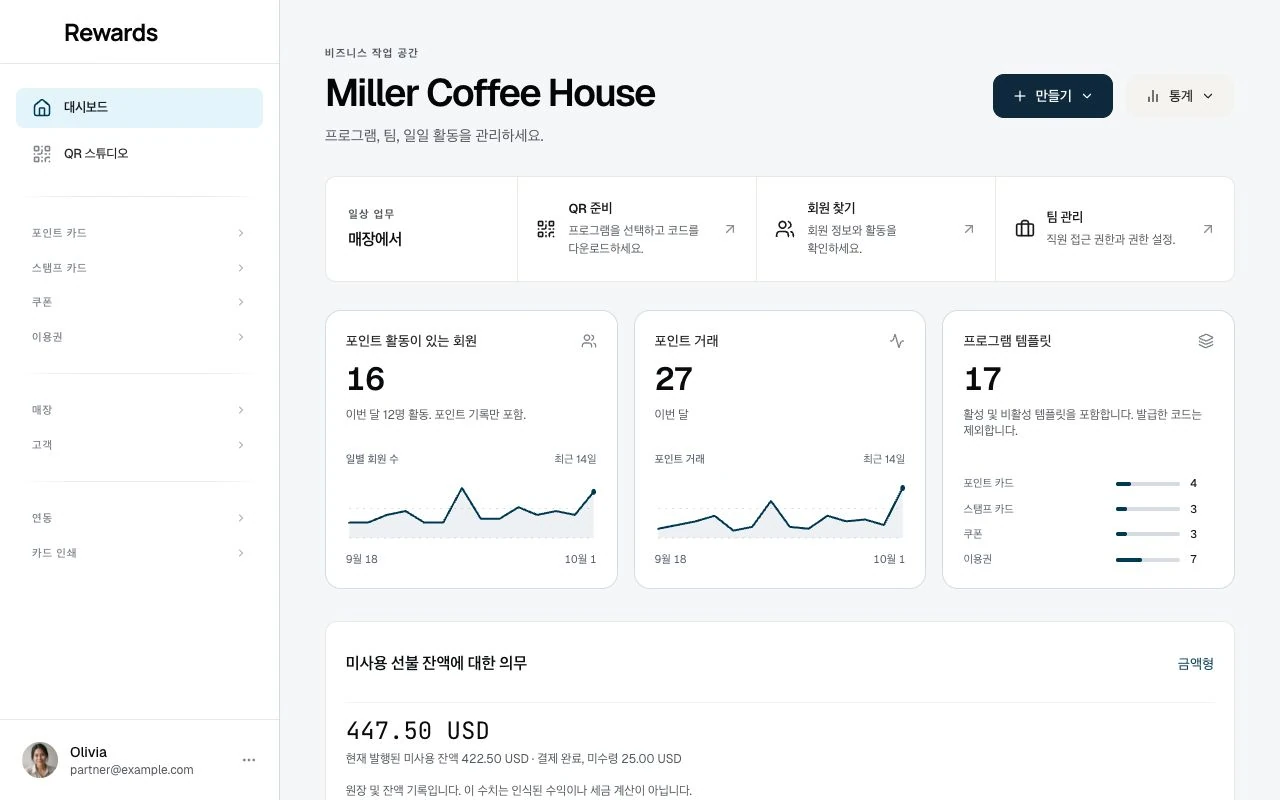
Task: Click Olivia's profile avatar
Action: pyautogui.click(x=40, y=760)
